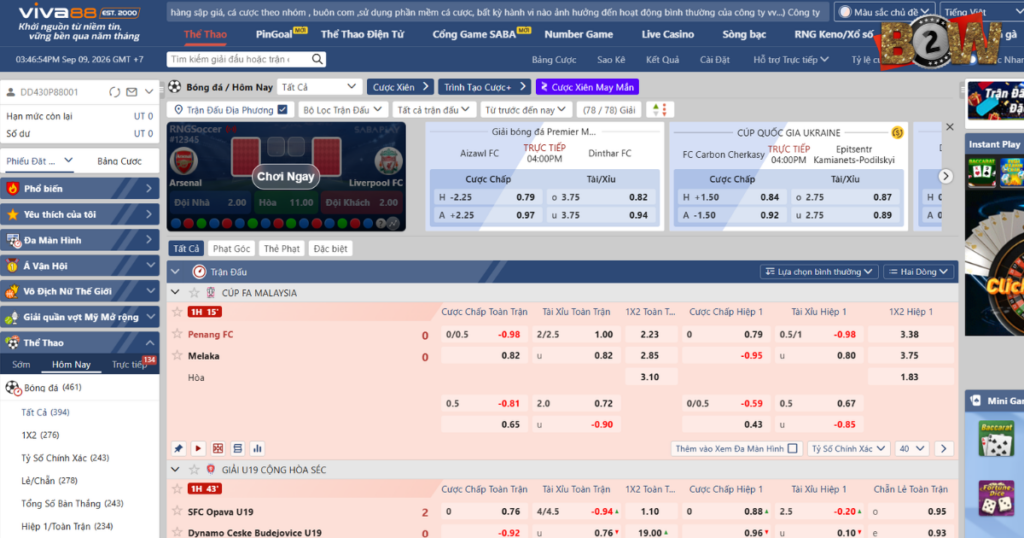Click the Bóng đá soccer ball icon in sidebar

(12, 388)
